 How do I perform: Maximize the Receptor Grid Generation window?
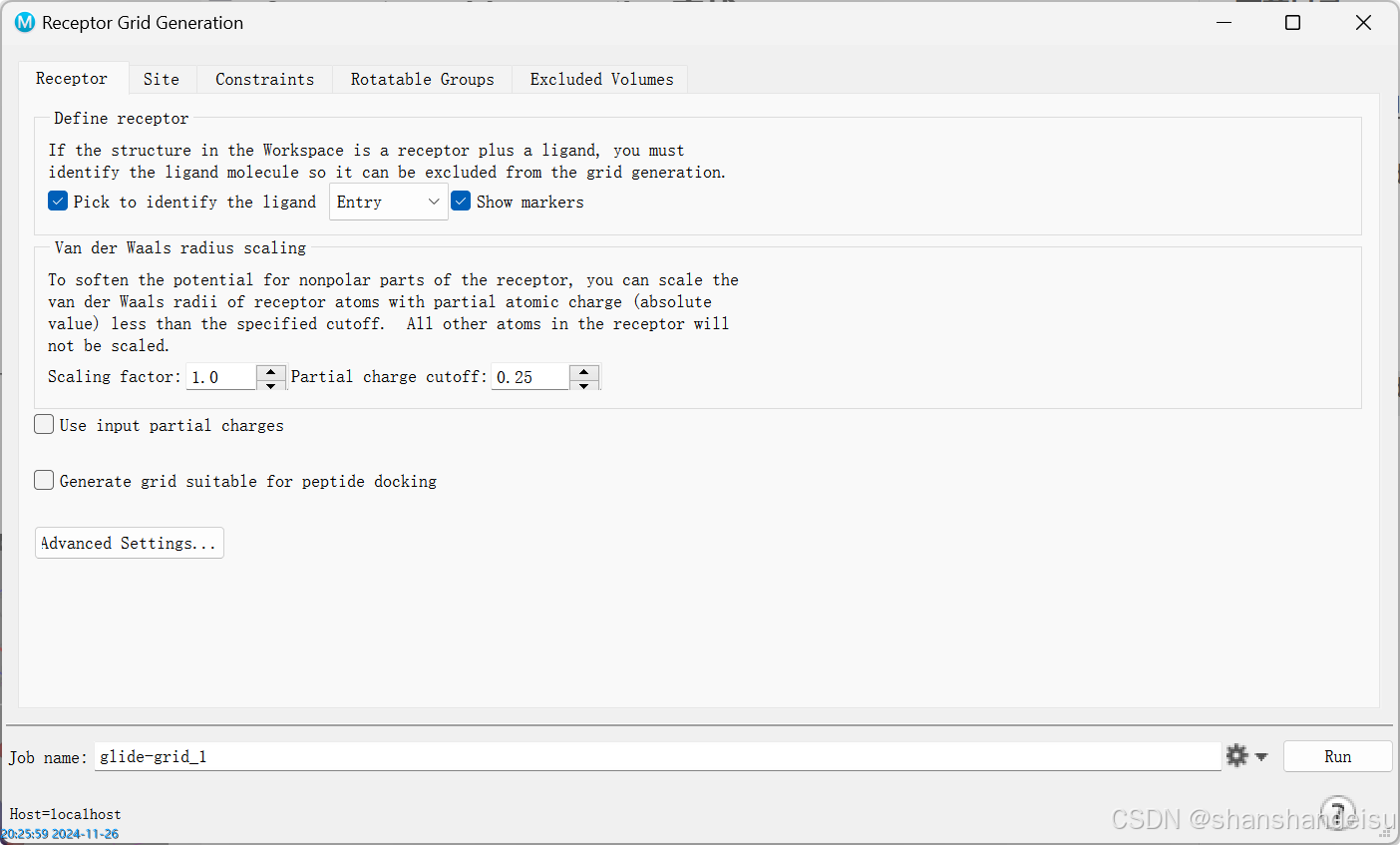click(1292, 22)
